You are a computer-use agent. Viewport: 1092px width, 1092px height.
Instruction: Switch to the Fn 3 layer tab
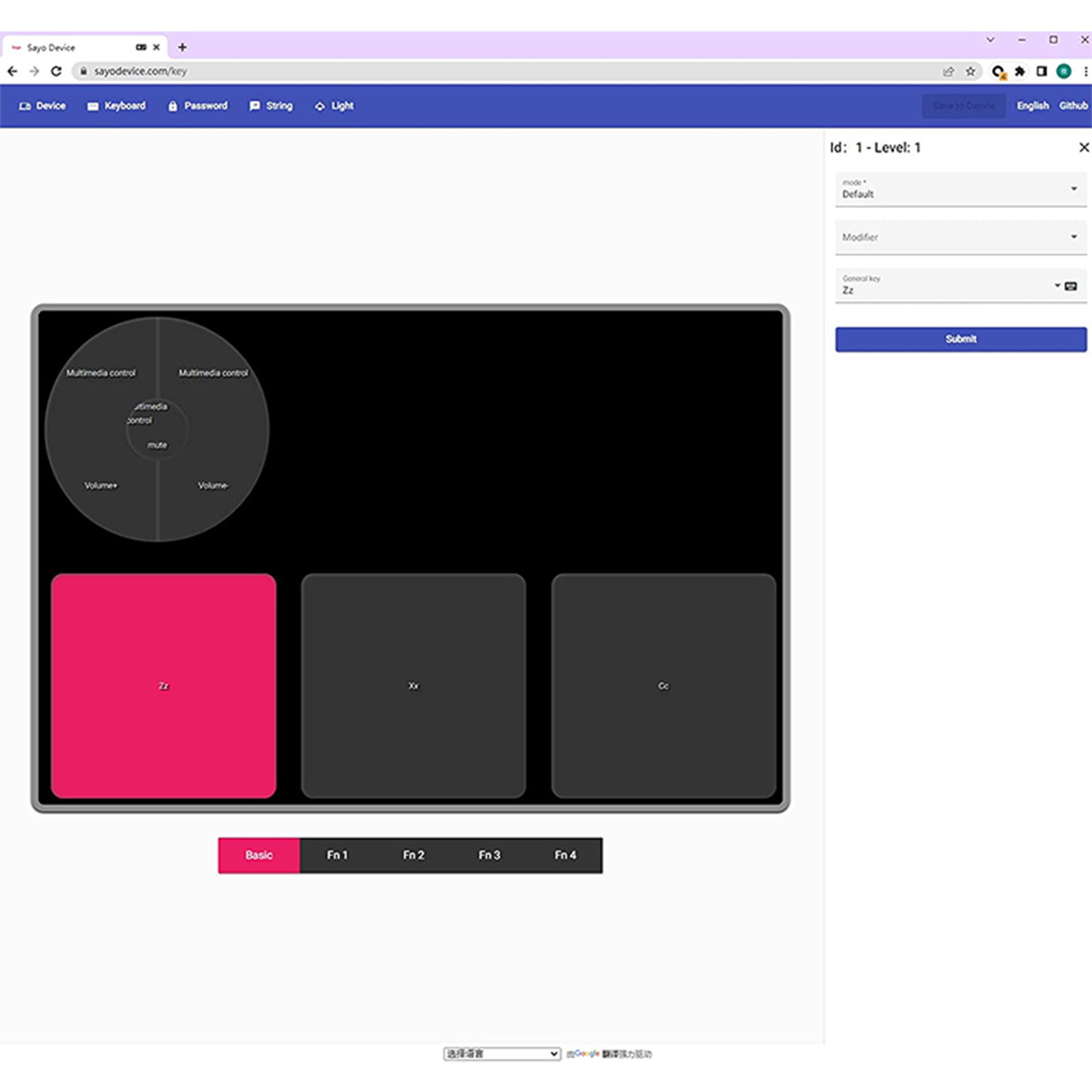[489, 855]
